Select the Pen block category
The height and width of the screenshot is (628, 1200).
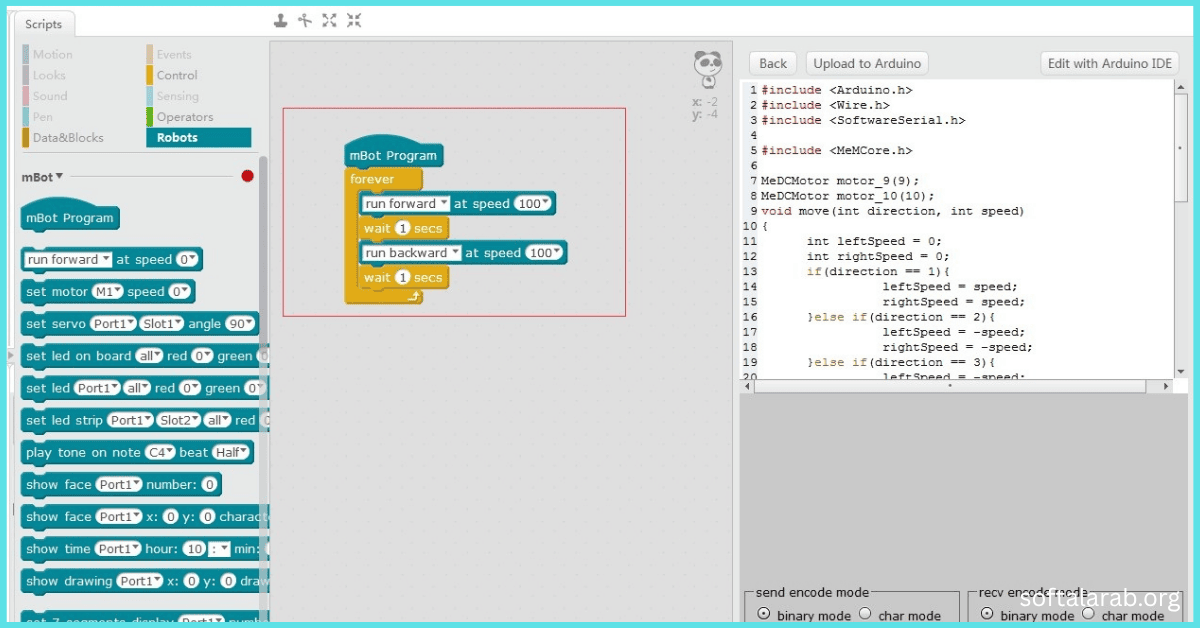click(42, 117)
